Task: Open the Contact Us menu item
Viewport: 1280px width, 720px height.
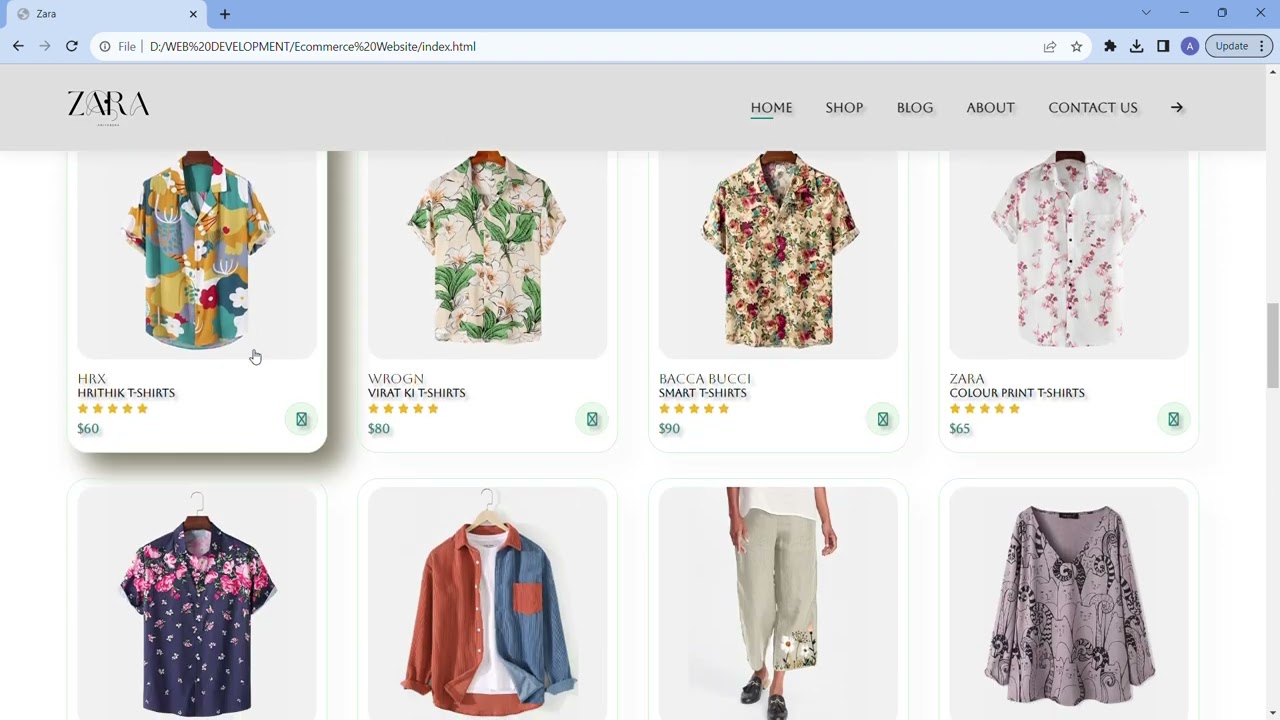Action: [1093, 107]
